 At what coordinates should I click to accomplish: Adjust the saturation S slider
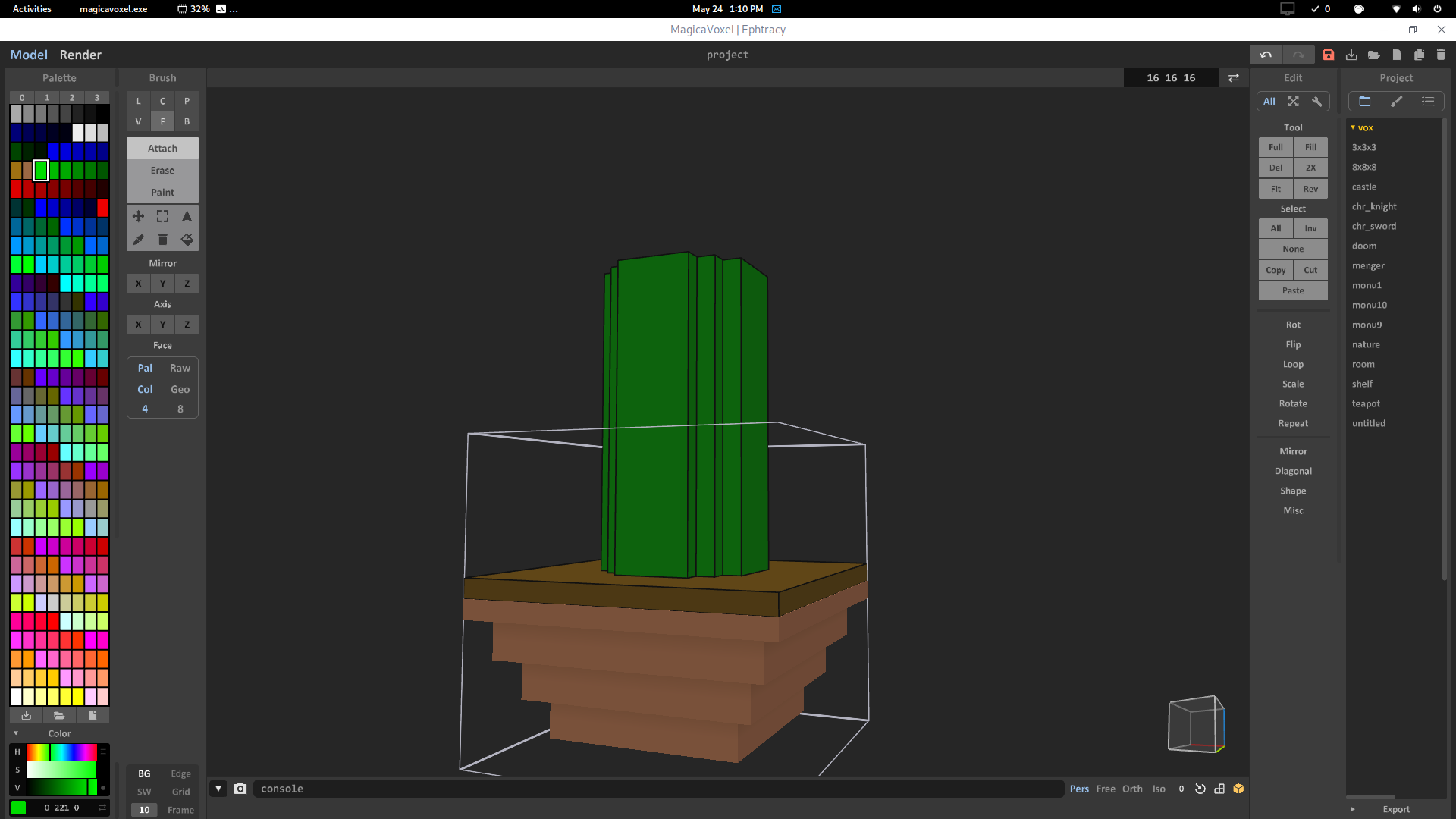pyautogui.click(x=62, y=770)
